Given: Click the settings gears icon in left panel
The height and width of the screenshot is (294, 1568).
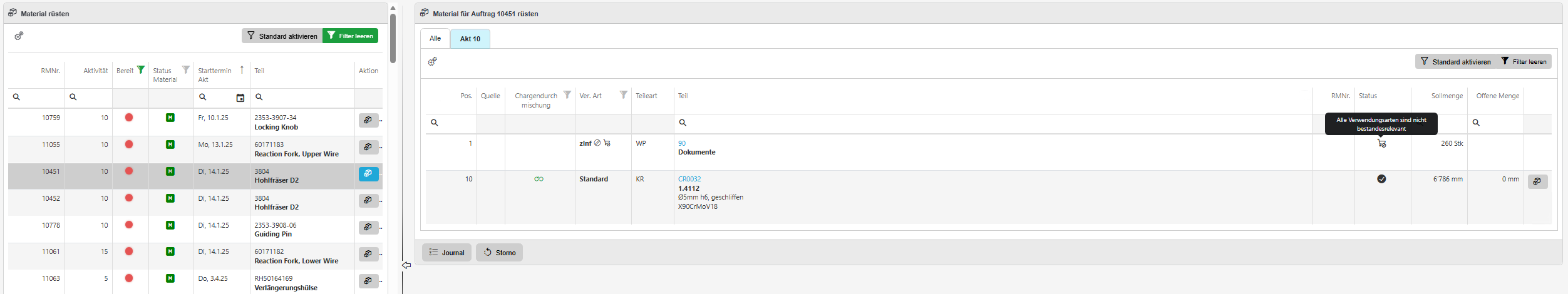Looking at the screenshot, I should tap(19, 36).
